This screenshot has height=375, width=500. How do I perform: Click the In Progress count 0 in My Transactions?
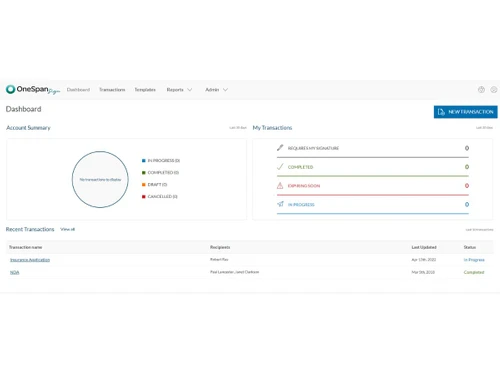467,204
